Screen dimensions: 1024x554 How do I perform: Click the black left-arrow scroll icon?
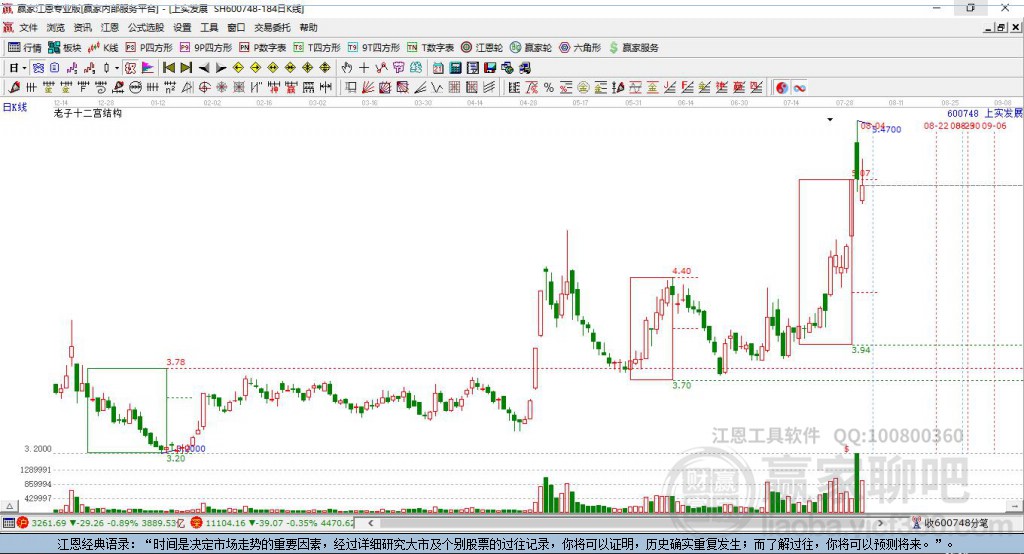tap(204, 68)
